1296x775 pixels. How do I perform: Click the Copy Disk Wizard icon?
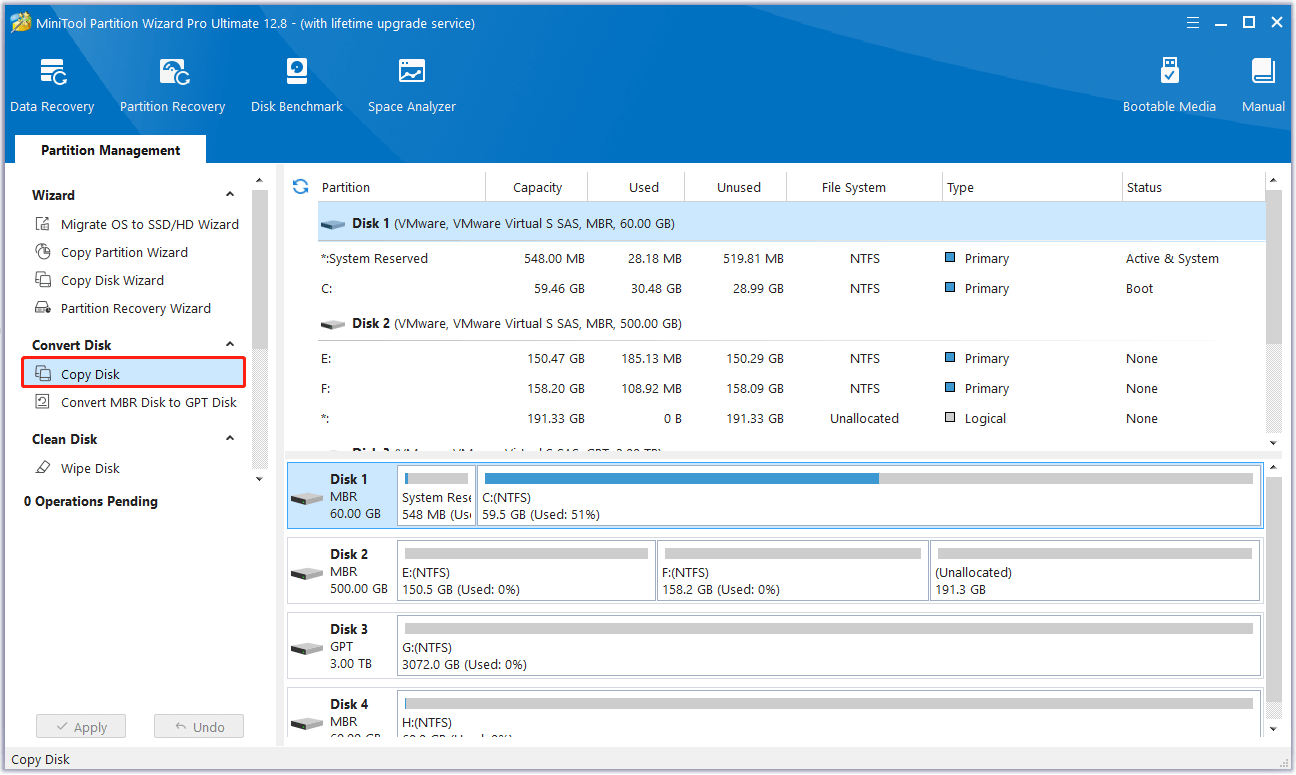point(43,280)
